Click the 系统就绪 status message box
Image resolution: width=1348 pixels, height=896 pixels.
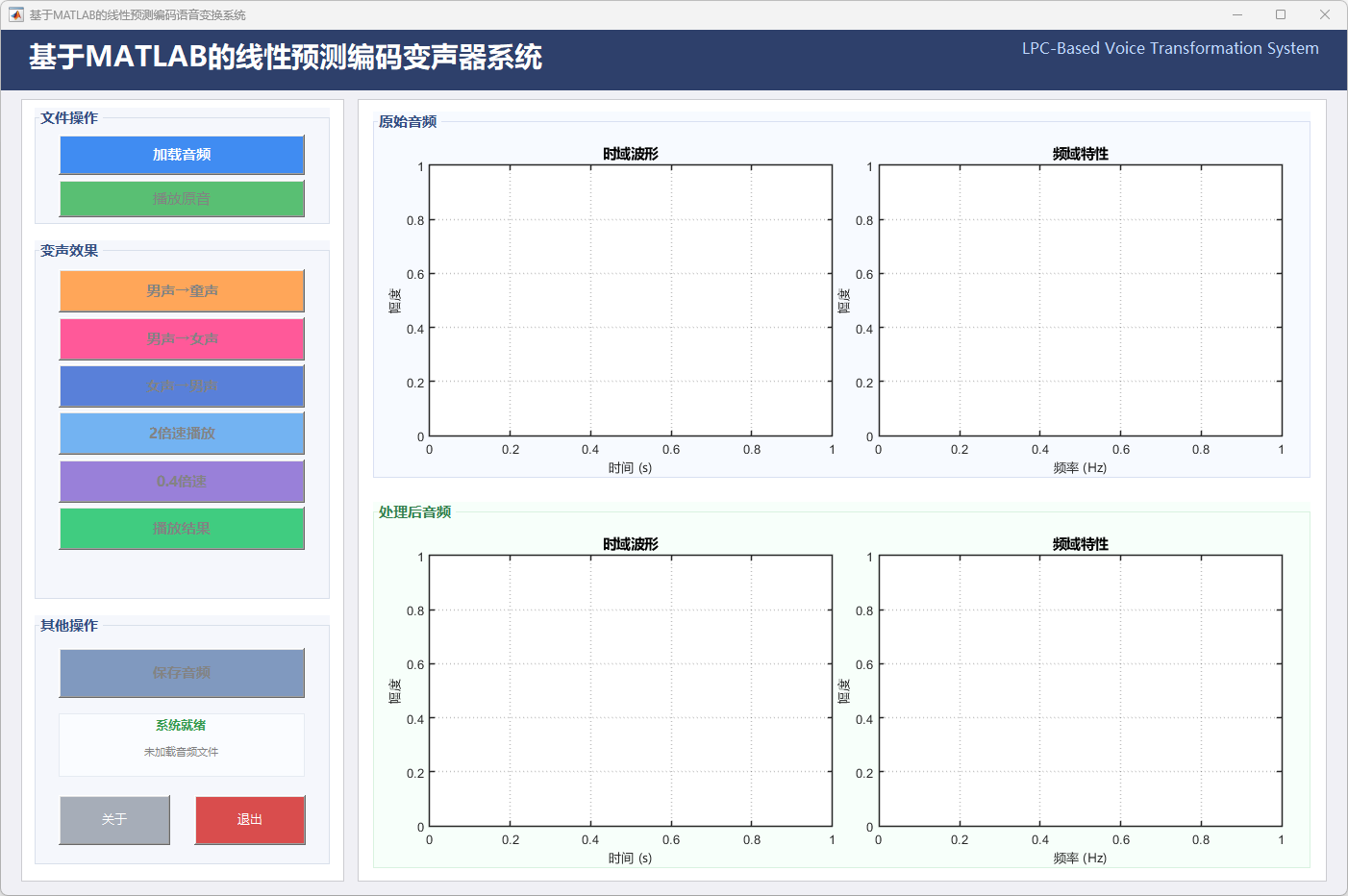(182, 744)
